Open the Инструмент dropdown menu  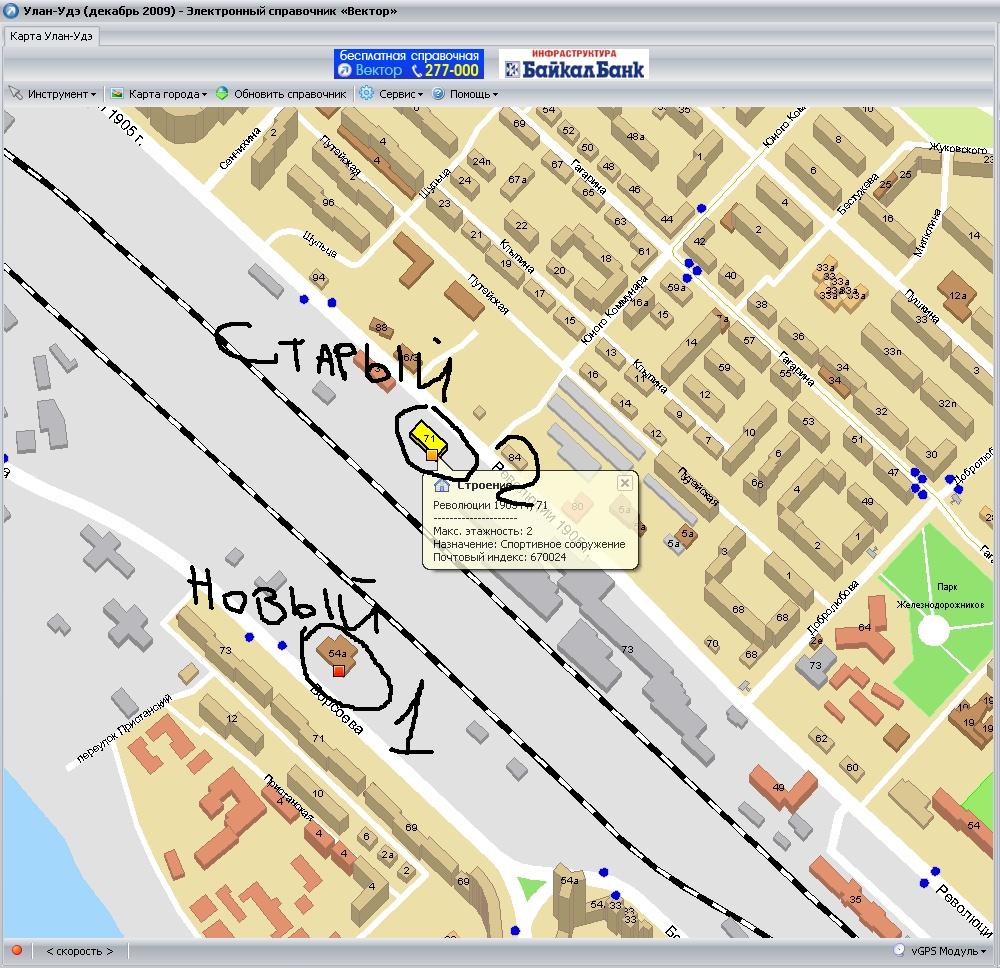click(55, 94)
